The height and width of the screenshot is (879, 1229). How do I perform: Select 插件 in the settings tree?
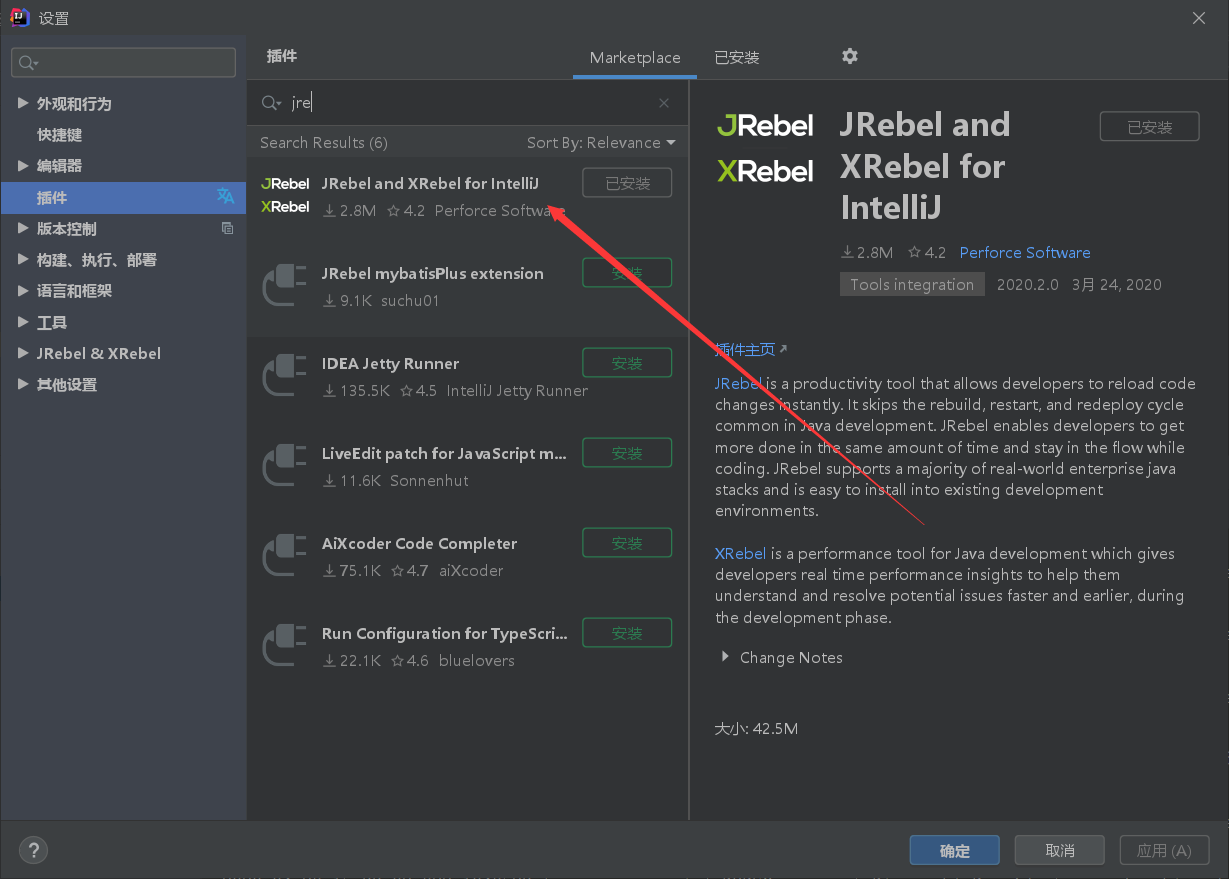click(123, 197)
